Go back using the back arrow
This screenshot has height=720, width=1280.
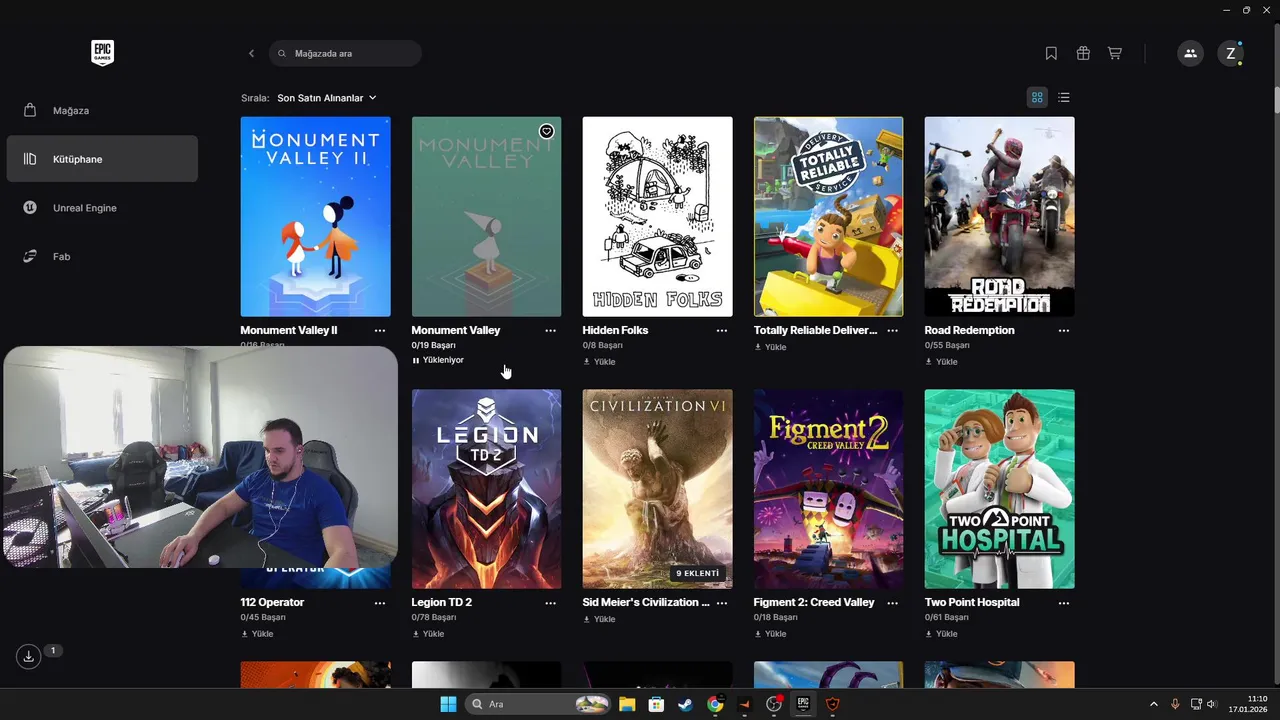point(251,53)
